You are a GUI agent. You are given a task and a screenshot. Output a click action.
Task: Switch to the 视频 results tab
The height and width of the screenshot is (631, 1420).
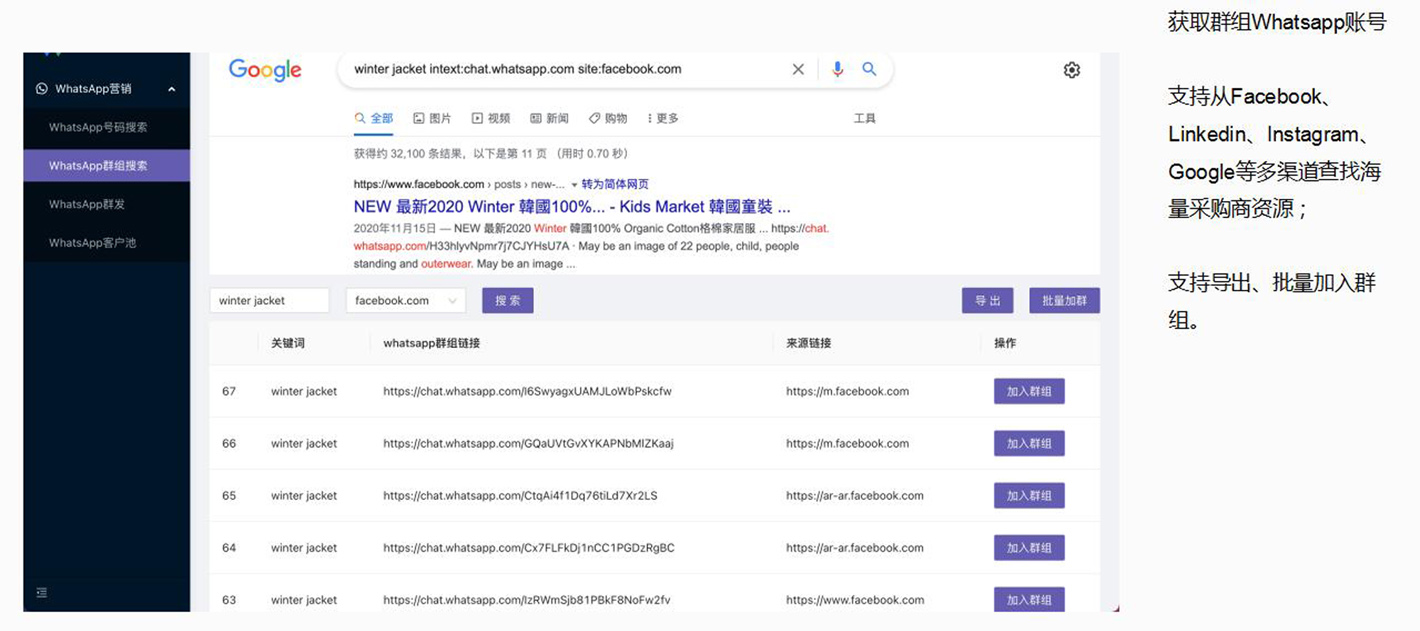(491, 118)
